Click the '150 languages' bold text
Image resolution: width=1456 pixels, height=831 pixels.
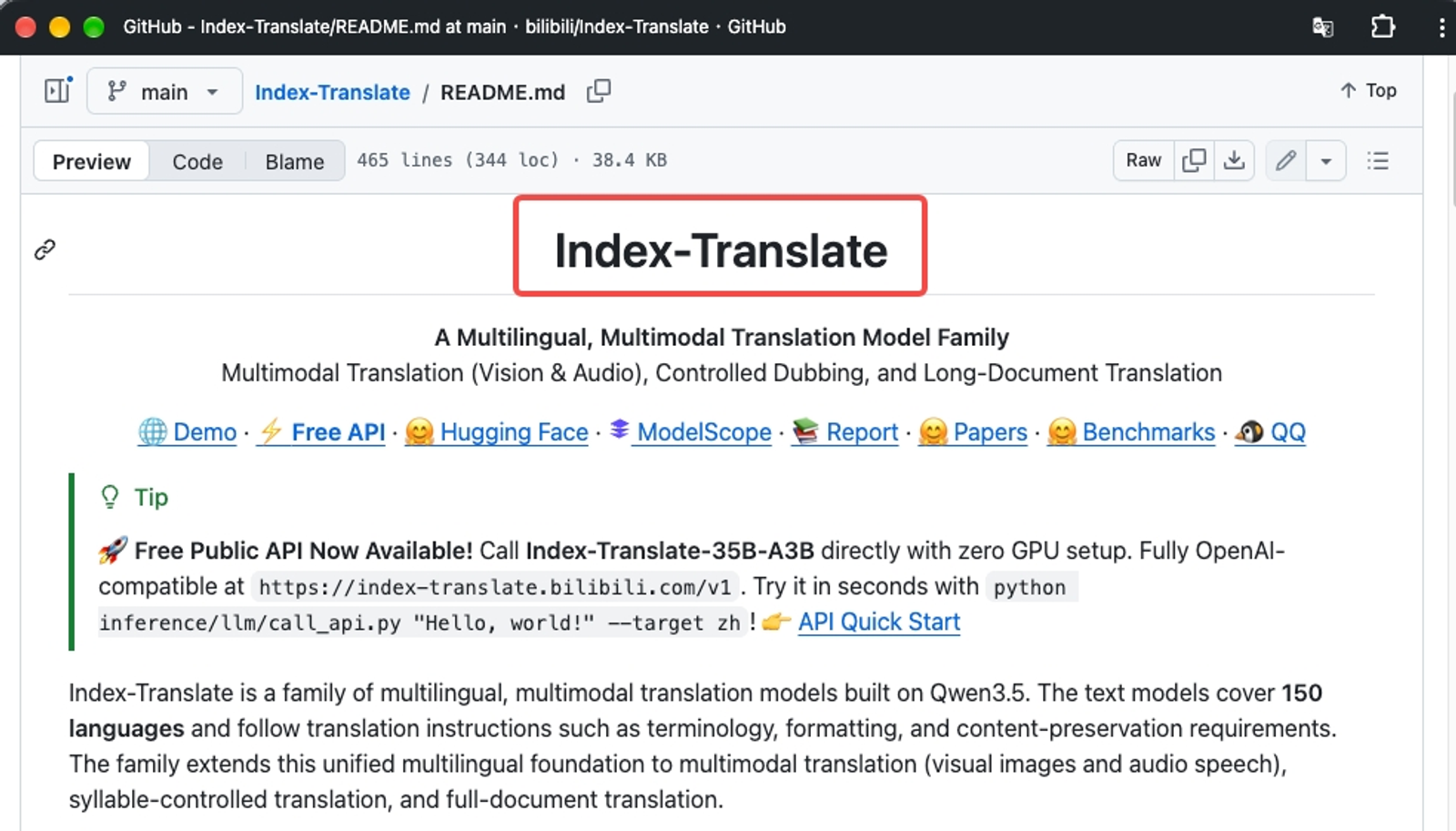(x=695, y=711)
